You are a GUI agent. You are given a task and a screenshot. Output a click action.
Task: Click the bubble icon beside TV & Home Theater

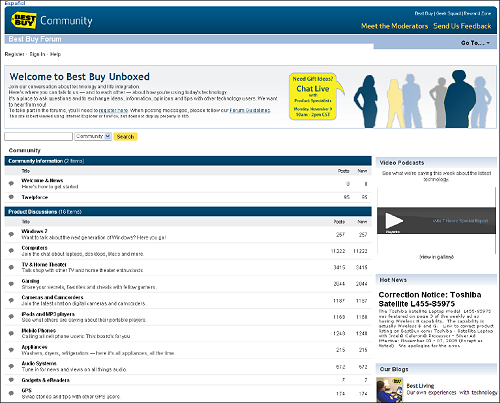(x=11, y=267)
